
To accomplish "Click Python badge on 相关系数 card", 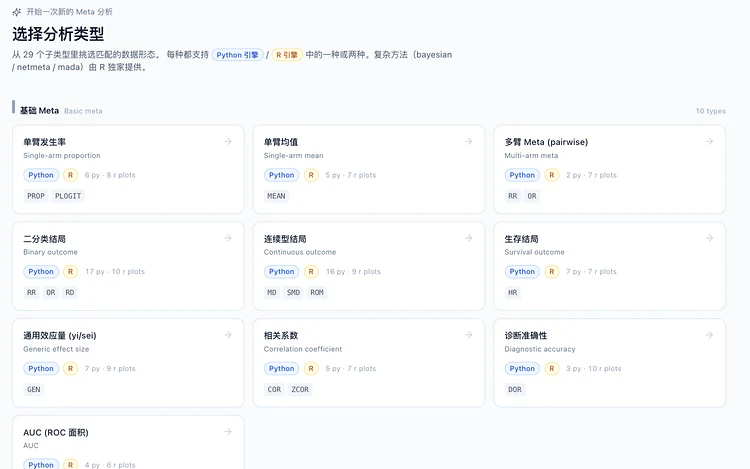I will tap(282, 369).
